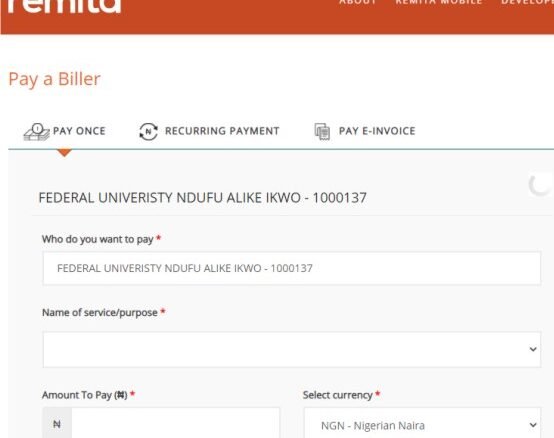Open the REMITA MOBILE menu item
Image resolution: width=554 pixels, height=438 pixels.
tap(438, 2)
